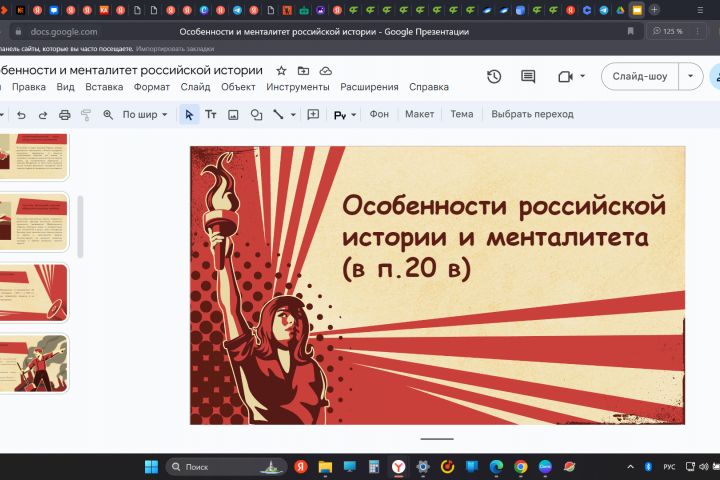Show hidden tray icons chevron
This screenshot has height=480, width=720.
tap(630, 467)
